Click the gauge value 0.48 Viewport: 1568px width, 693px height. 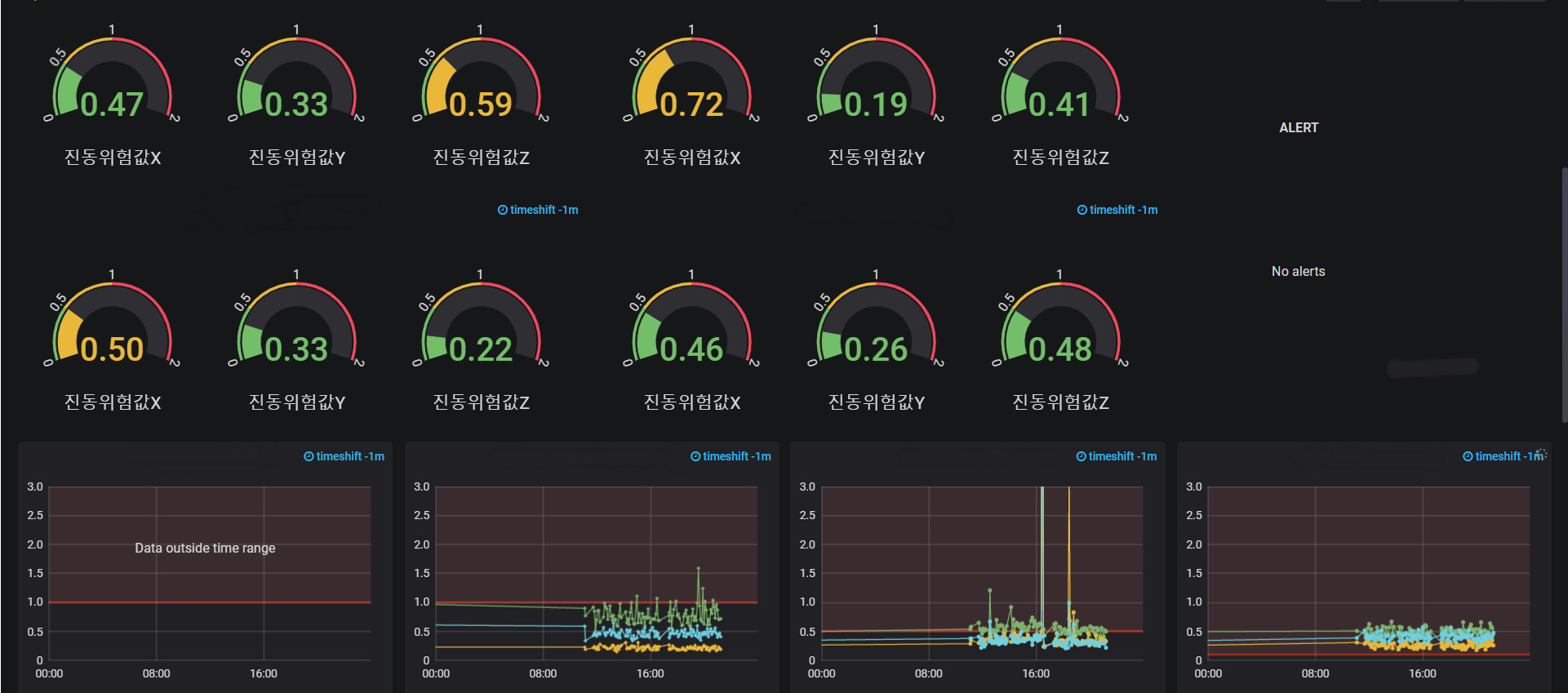coord(1059,349)
